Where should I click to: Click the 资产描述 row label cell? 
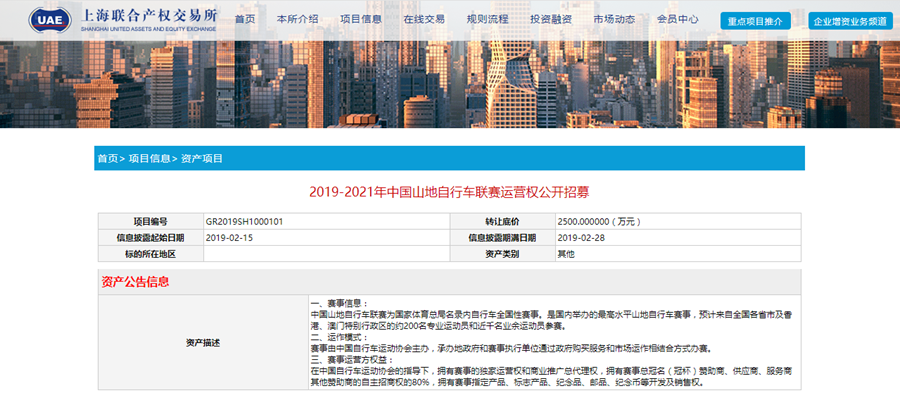[x=203, y=343]
